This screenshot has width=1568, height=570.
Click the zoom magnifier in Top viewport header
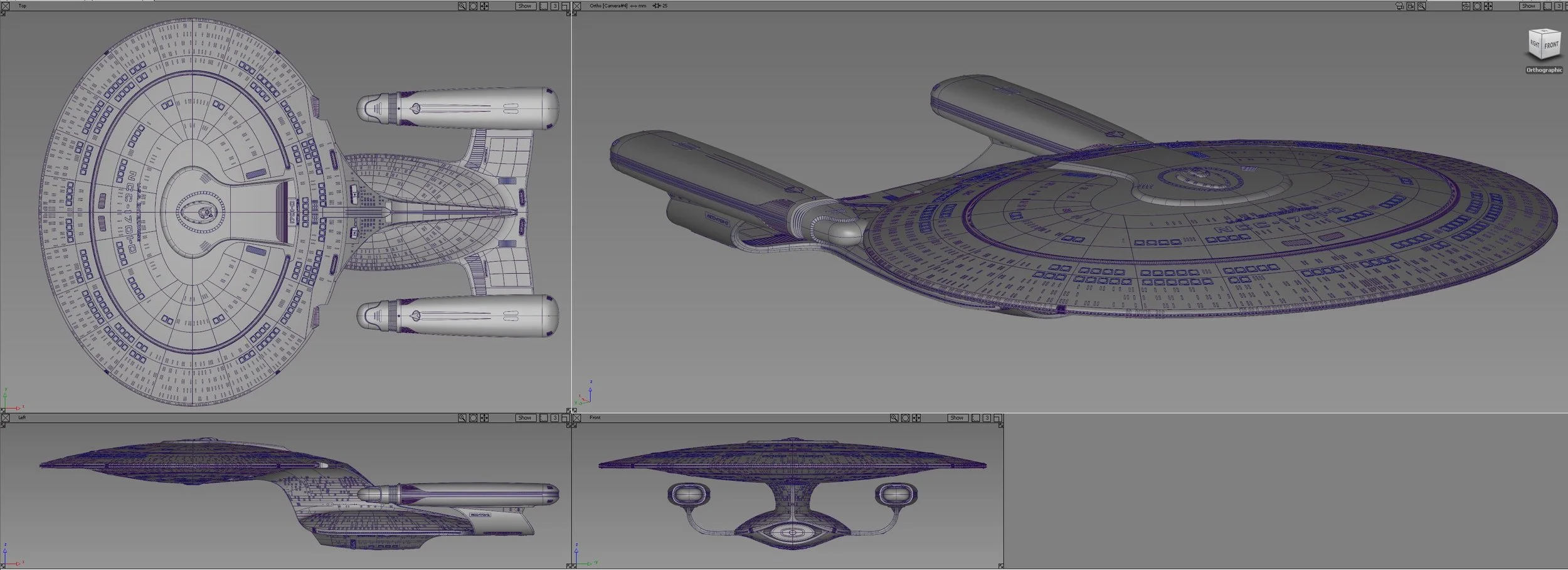pyautogui.click(x=462, y=6)
